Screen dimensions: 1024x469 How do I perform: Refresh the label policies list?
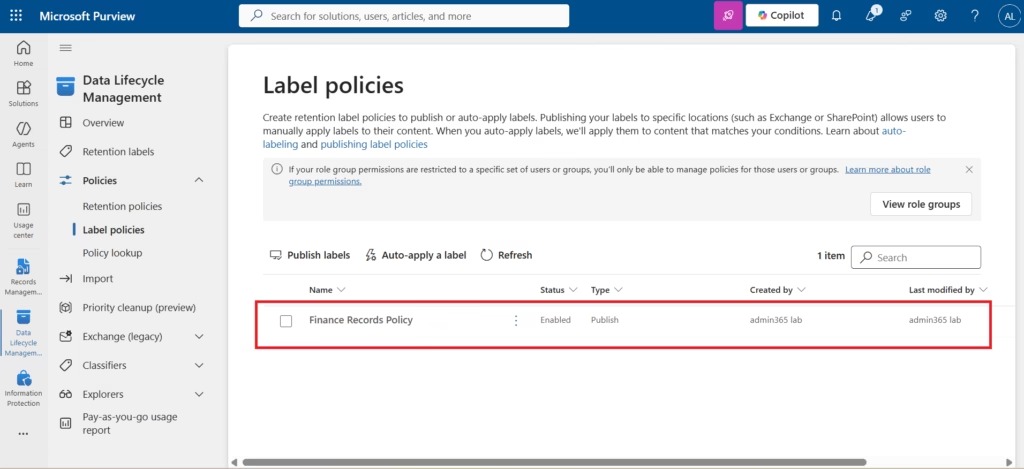506,255
